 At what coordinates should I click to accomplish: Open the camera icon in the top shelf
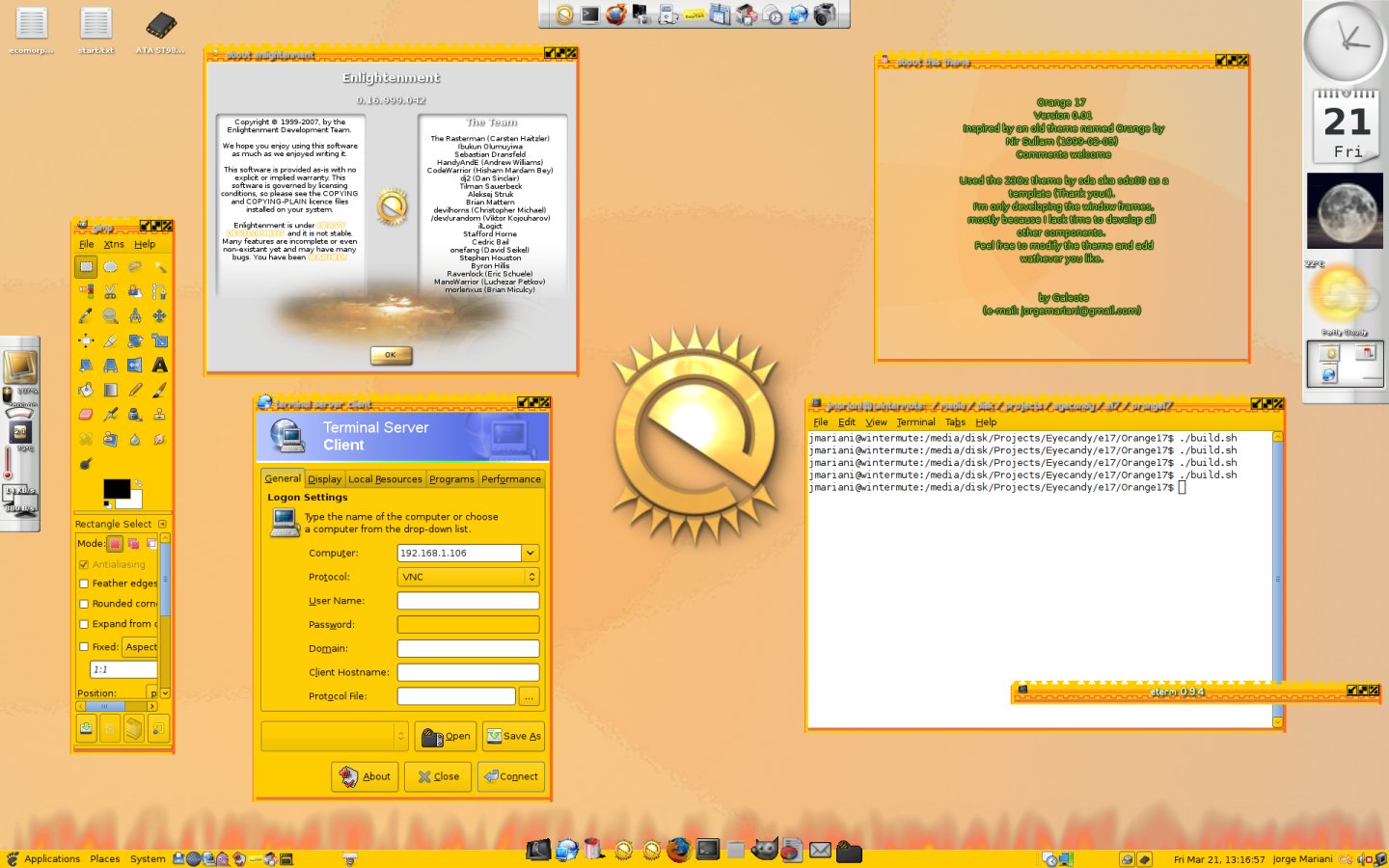click(825, 14)
